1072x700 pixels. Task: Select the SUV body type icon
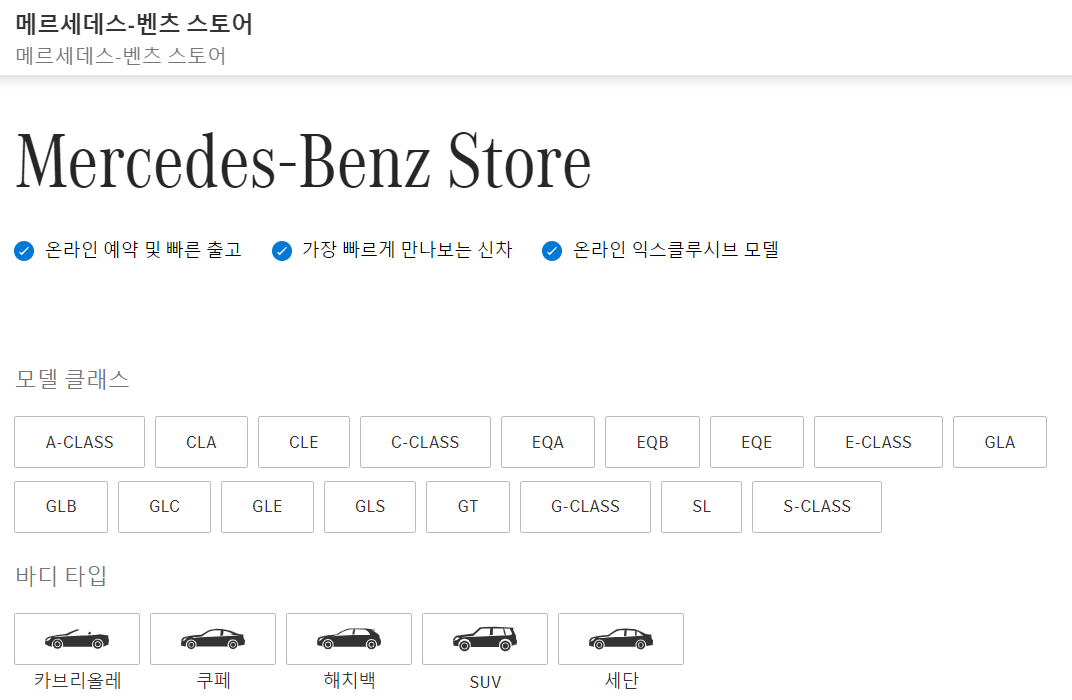(485, 638)
